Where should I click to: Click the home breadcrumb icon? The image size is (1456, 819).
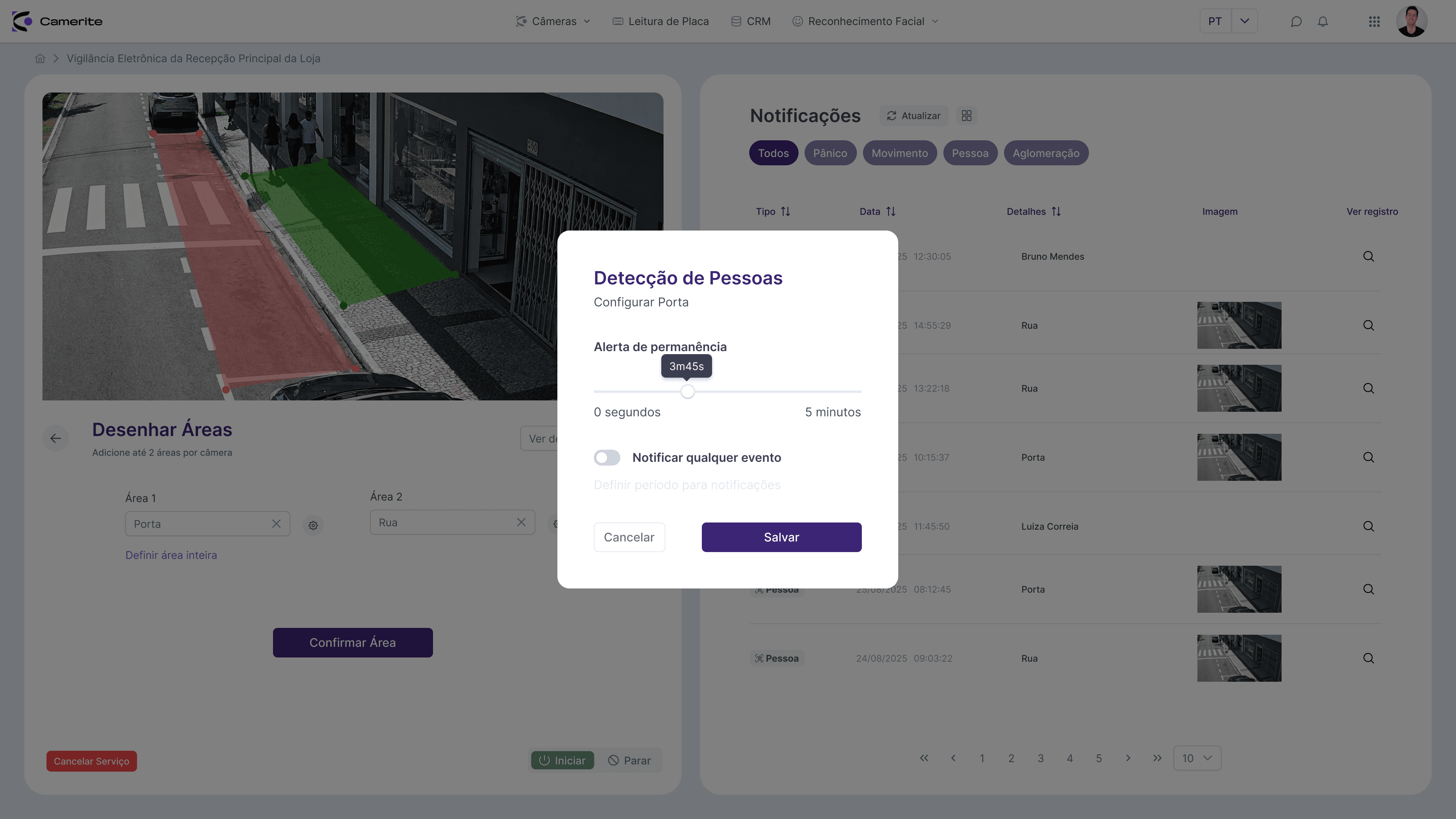[40, 59]
